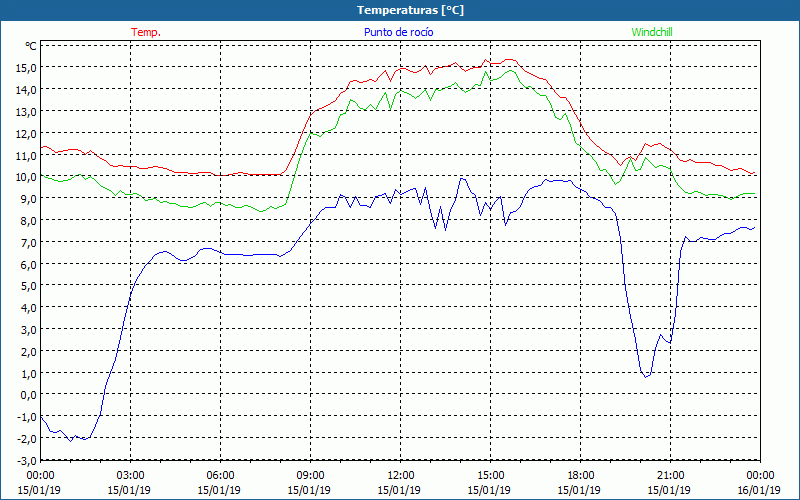Click the "12:00" time label
The height and width of the screenshot is (500, 800).
click(399, 476)
